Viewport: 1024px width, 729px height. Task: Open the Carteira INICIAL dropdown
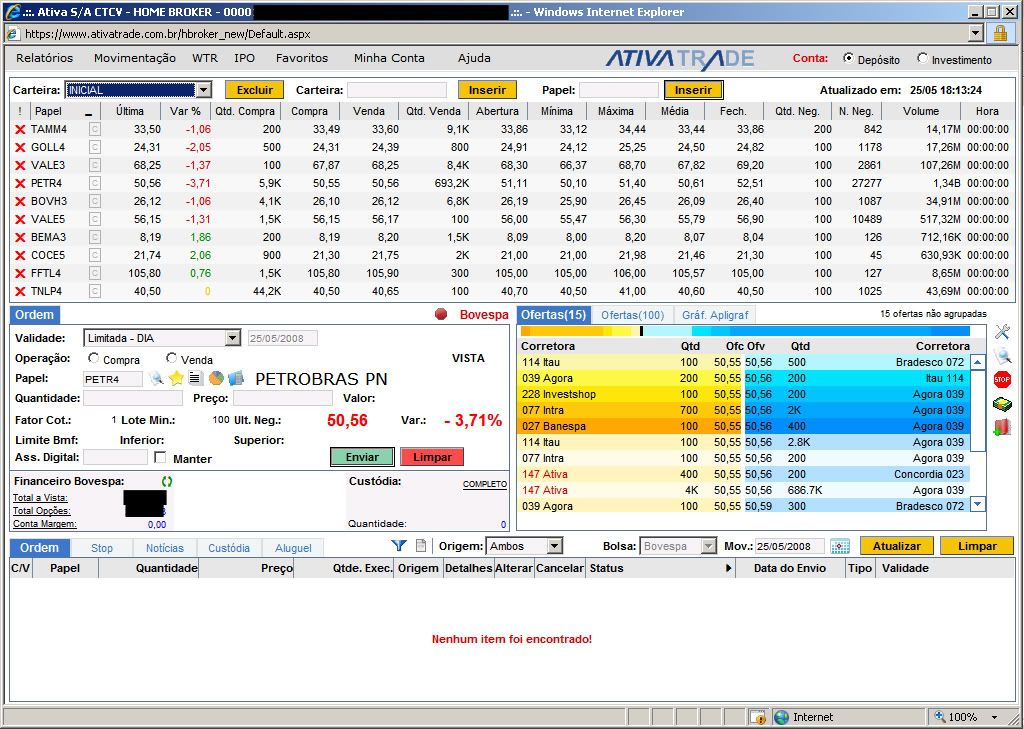coord(204,90)
